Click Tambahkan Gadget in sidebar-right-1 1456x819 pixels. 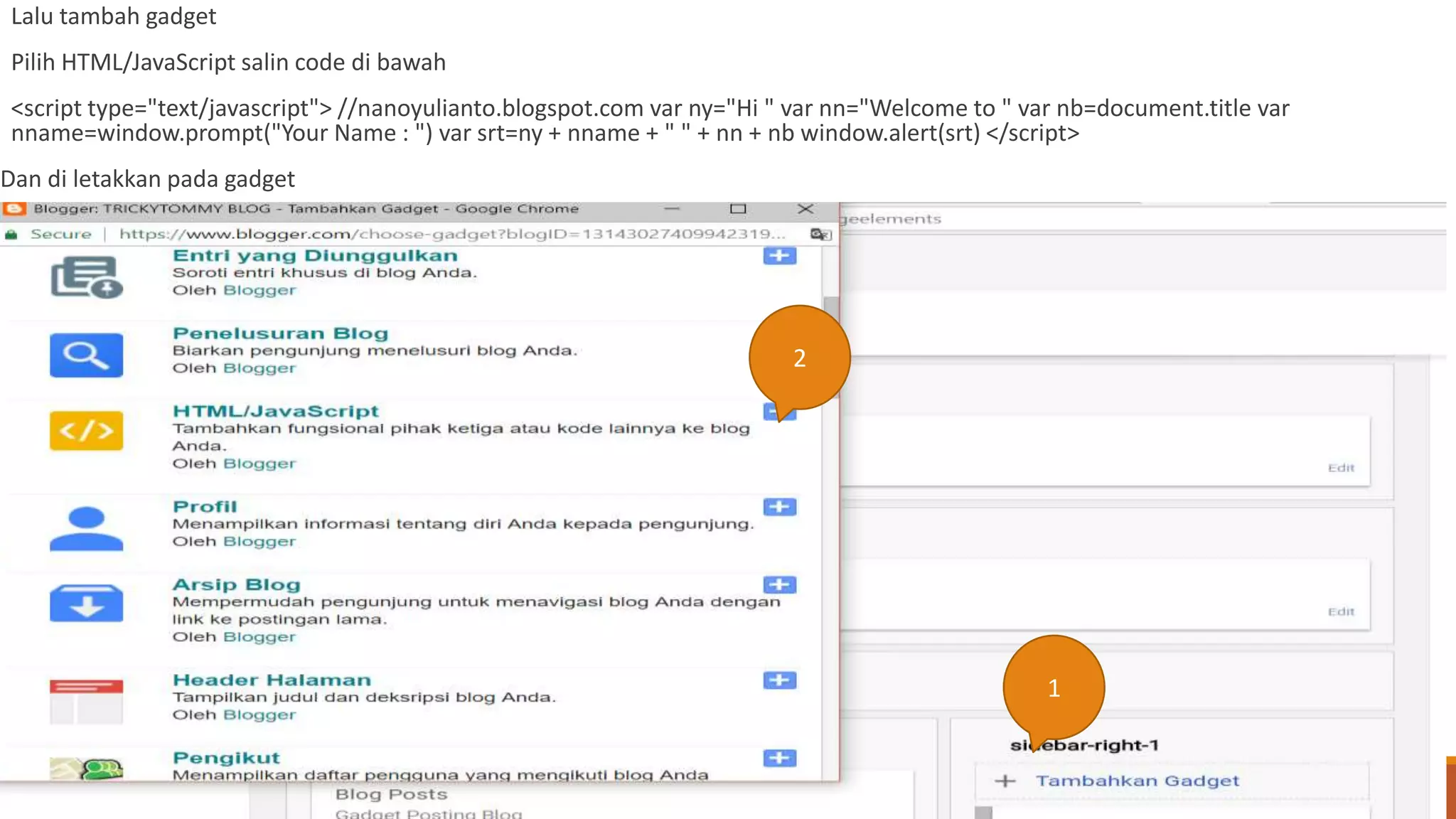(x=1136, y=781)
